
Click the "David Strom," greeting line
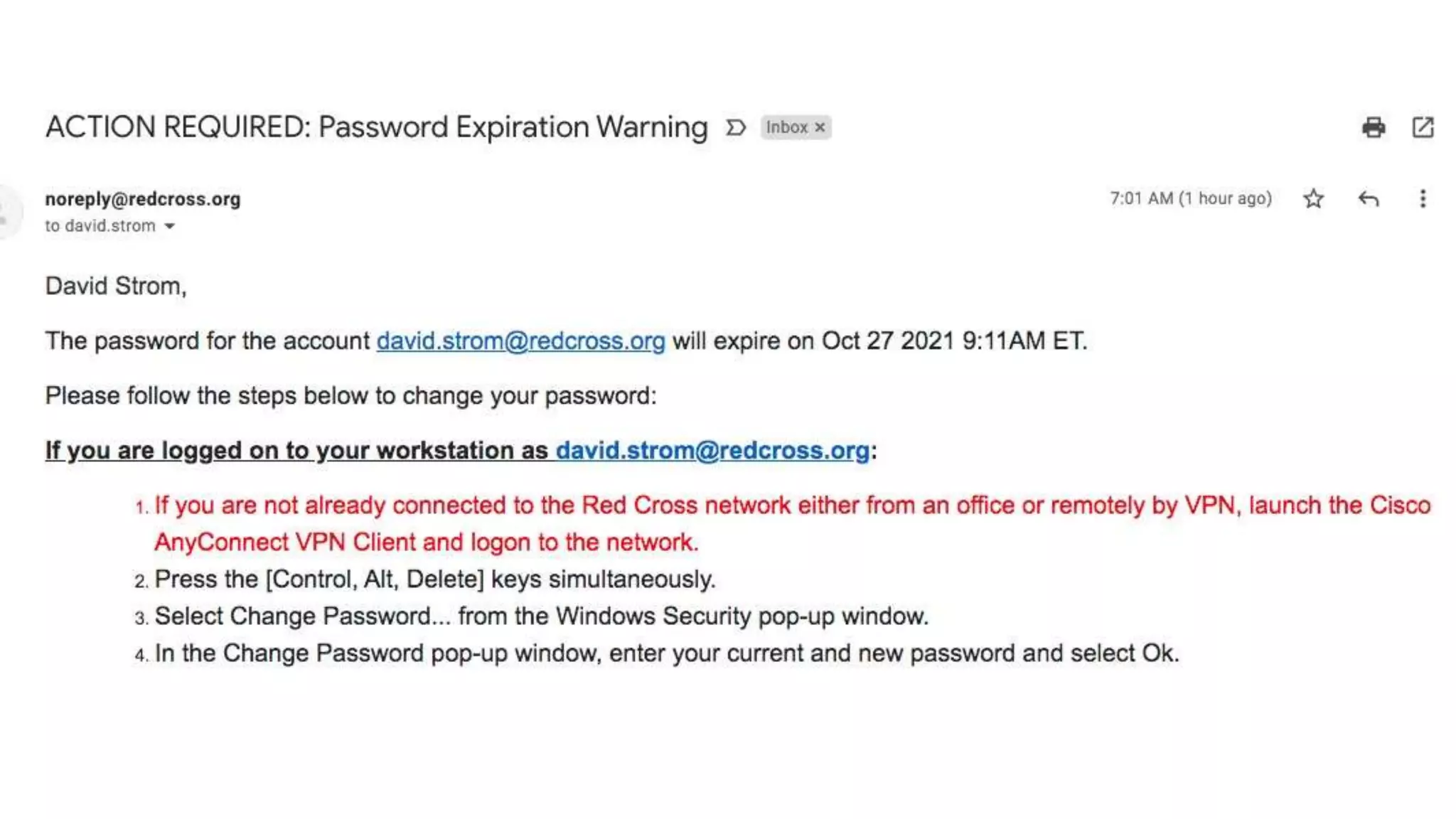click(116, 287)
